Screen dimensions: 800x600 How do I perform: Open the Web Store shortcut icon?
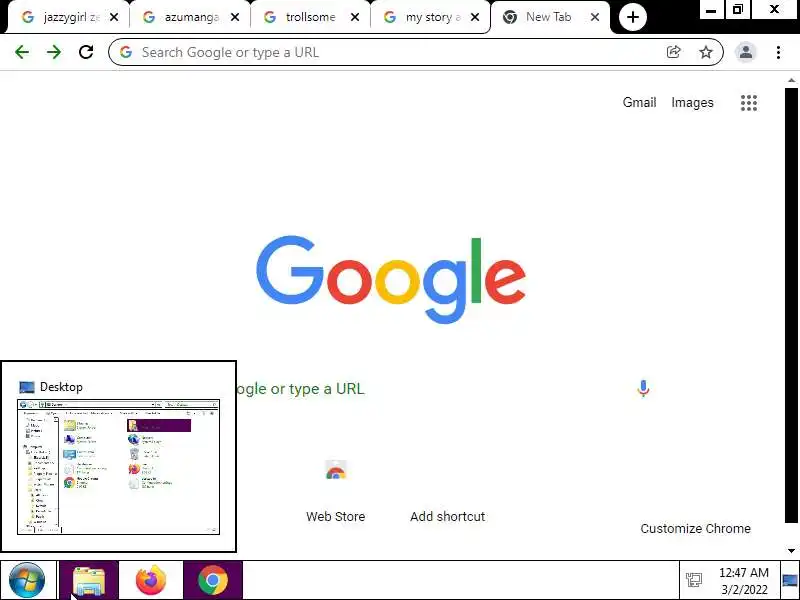tap(336, 471)
